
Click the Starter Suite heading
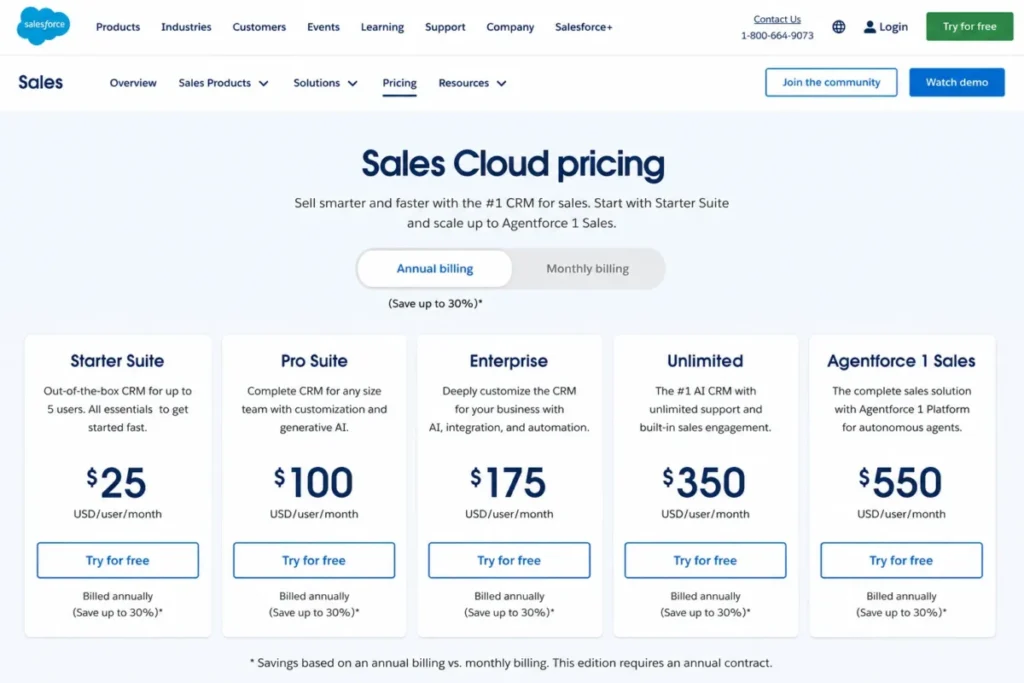118,361
